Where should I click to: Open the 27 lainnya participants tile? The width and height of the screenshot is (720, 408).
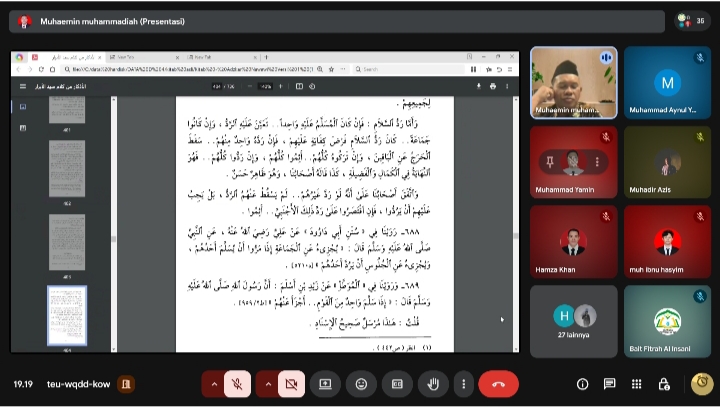point(574,321)
